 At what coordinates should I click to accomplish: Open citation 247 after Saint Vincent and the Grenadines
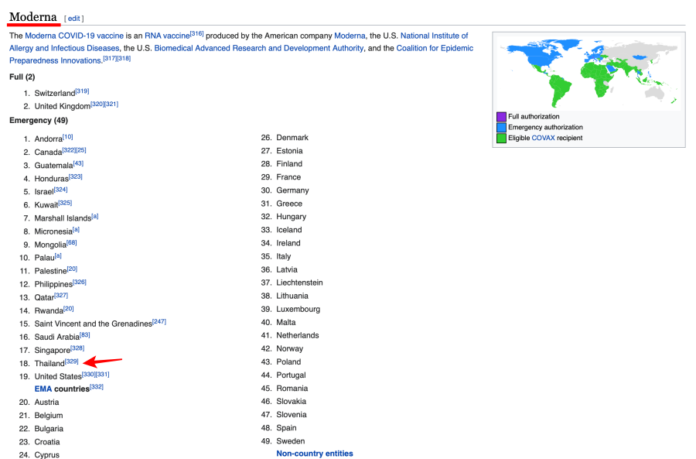click(x=159, y=321)
